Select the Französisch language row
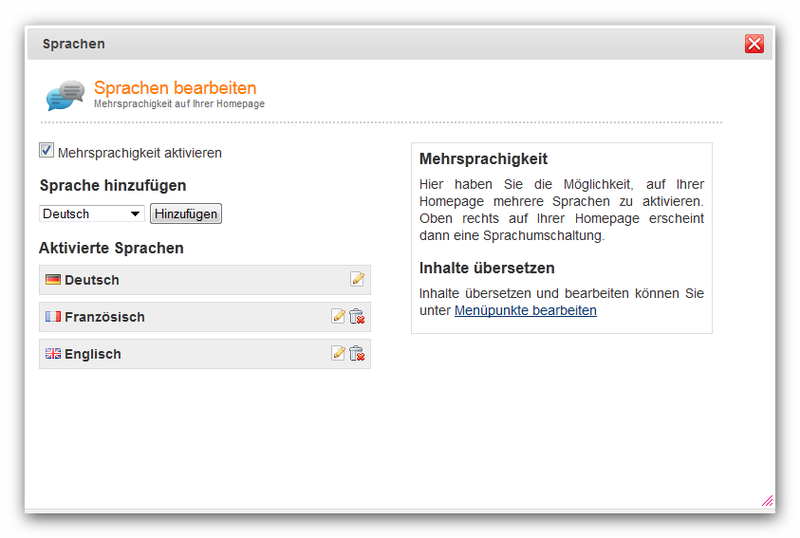This screenshot has height=538, width=800. (205, 316)
